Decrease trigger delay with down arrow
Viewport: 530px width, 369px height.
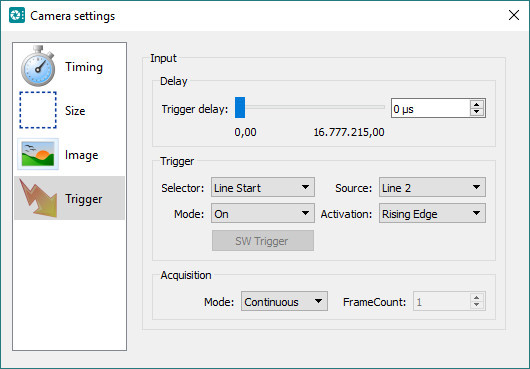(477, 112)
